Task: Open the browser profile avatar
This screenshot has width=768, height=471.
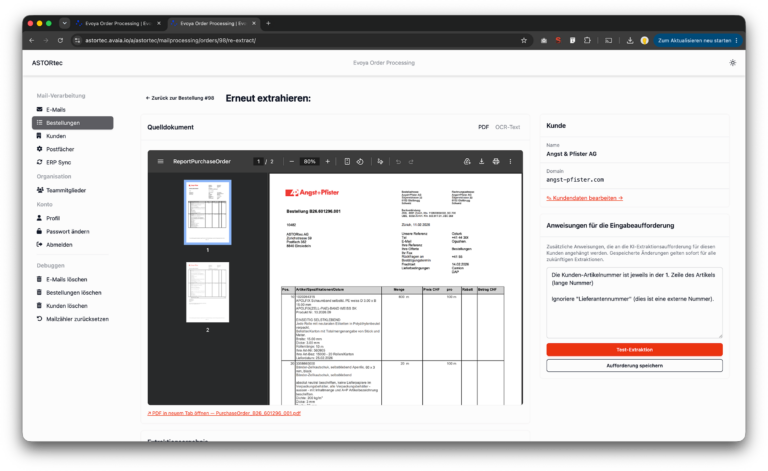Action: point(645,41)
